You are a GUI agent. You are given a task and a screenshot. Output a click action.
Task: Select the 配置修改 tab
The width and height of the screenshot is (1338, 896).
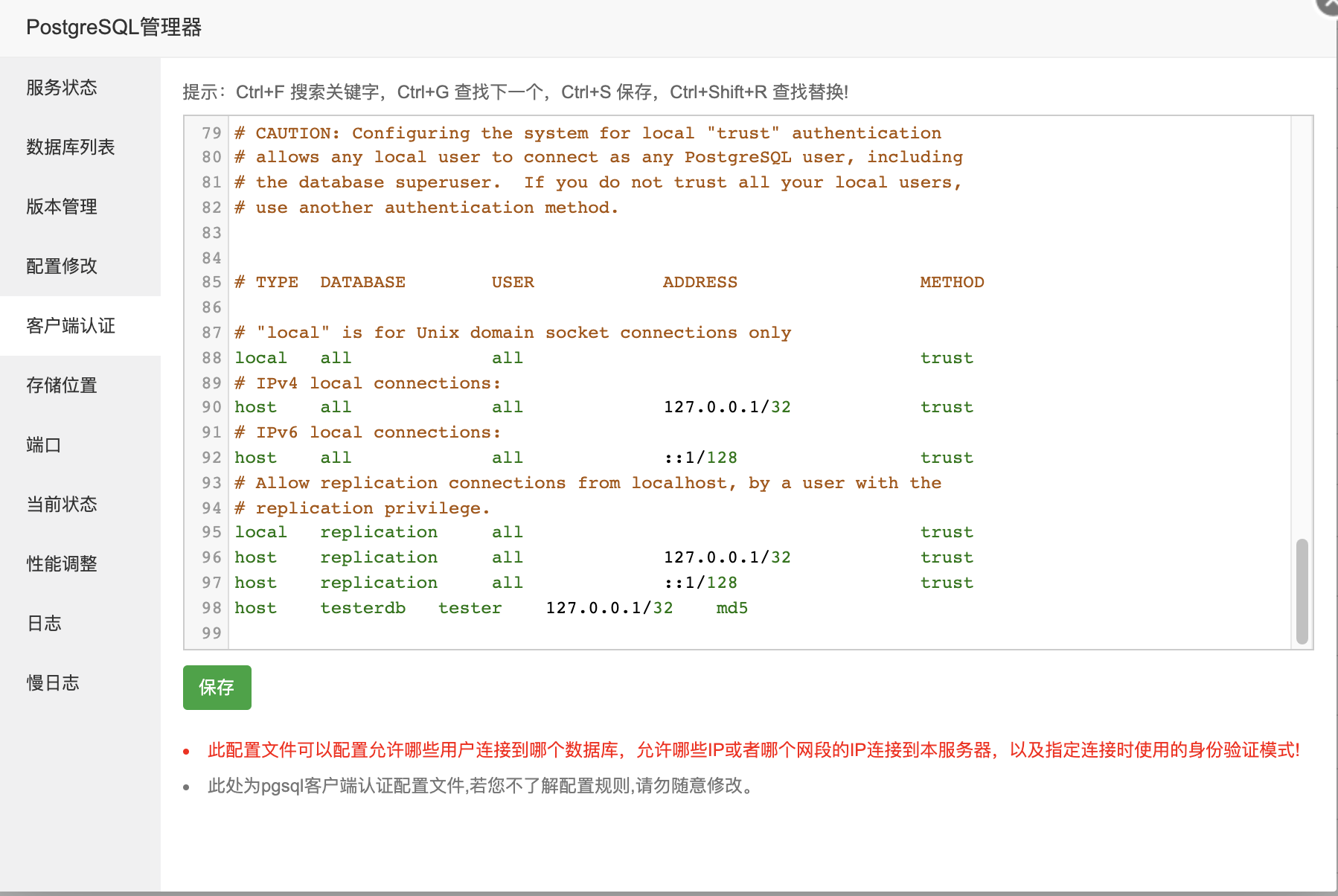point(80,266)
